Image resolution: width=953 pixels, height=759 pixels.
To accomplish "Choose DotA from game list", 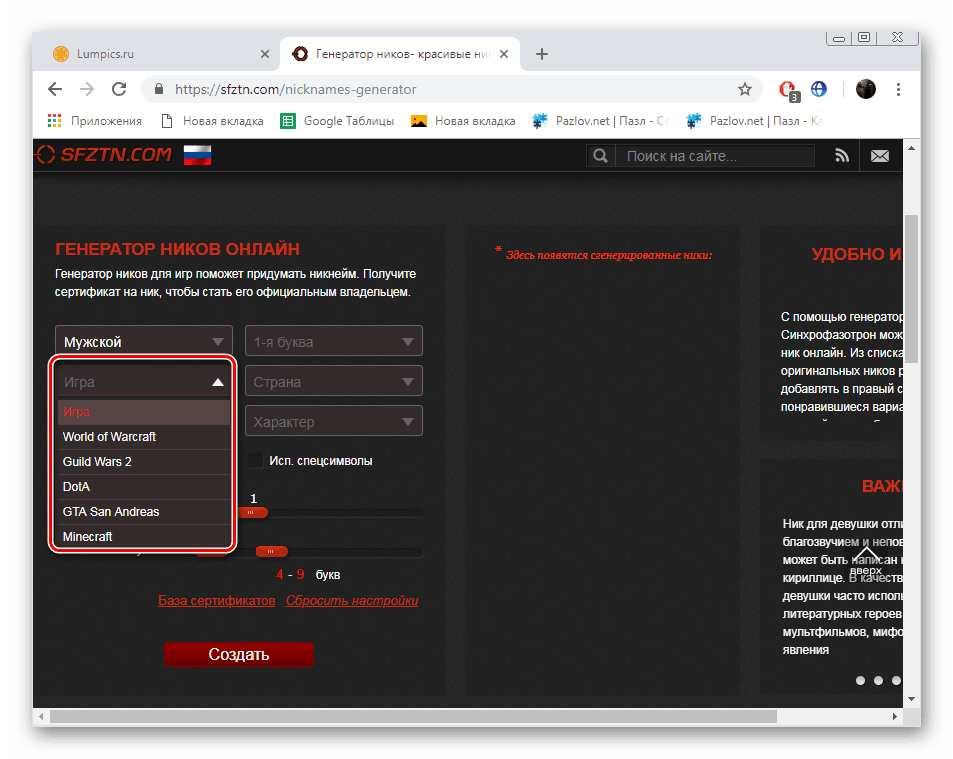I will (144, 486).
